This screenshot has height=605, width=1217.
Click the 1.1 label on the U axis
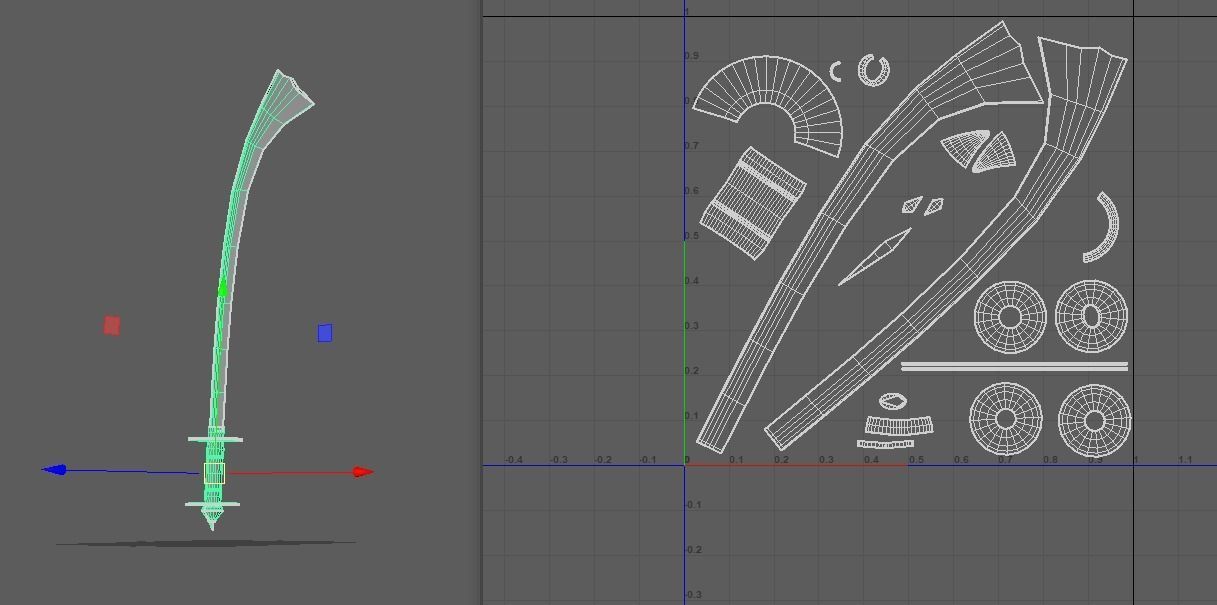click(x=1185, y=460)
